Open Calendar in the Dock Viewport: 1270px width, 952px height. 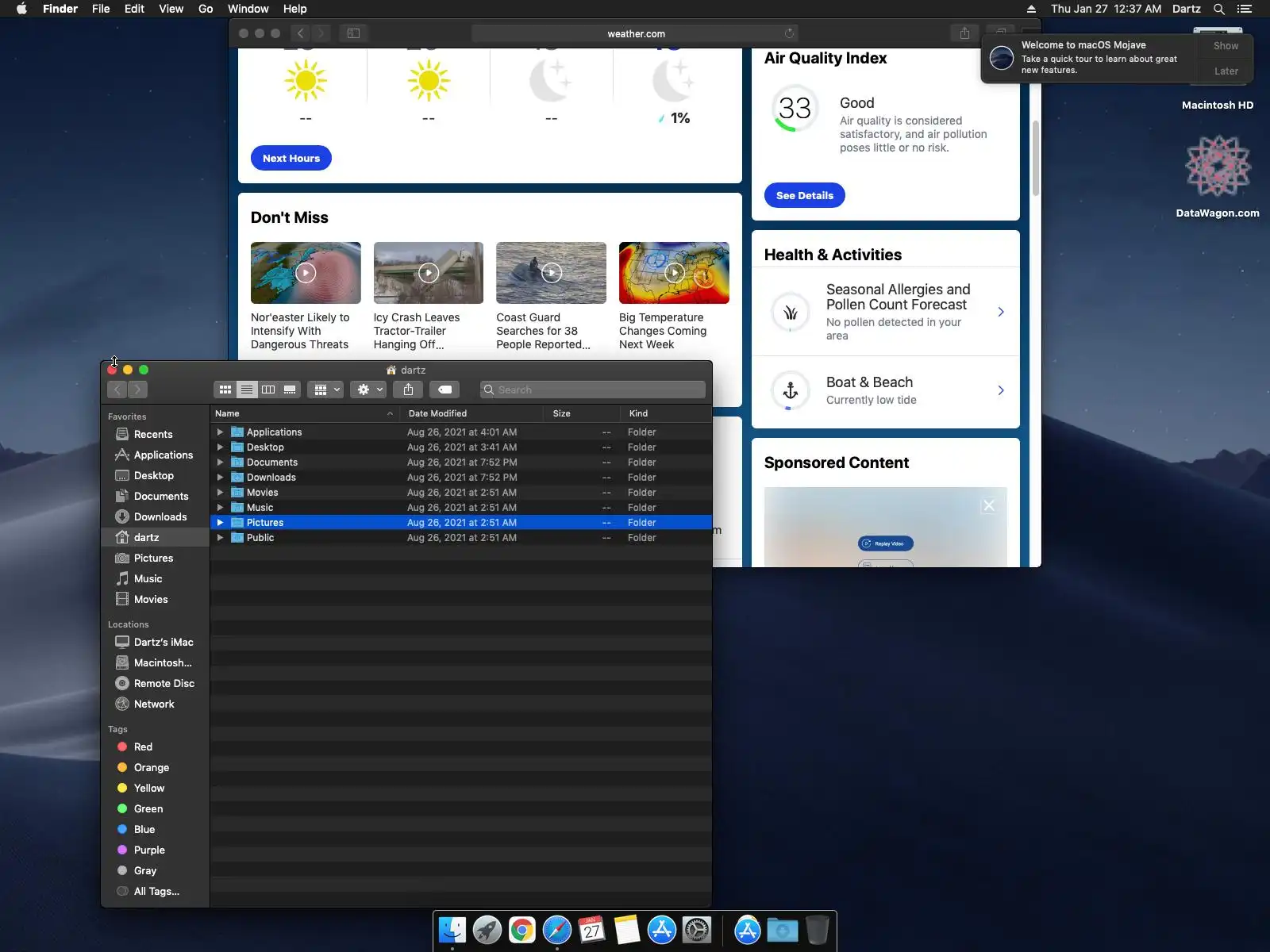pos(592,930)
